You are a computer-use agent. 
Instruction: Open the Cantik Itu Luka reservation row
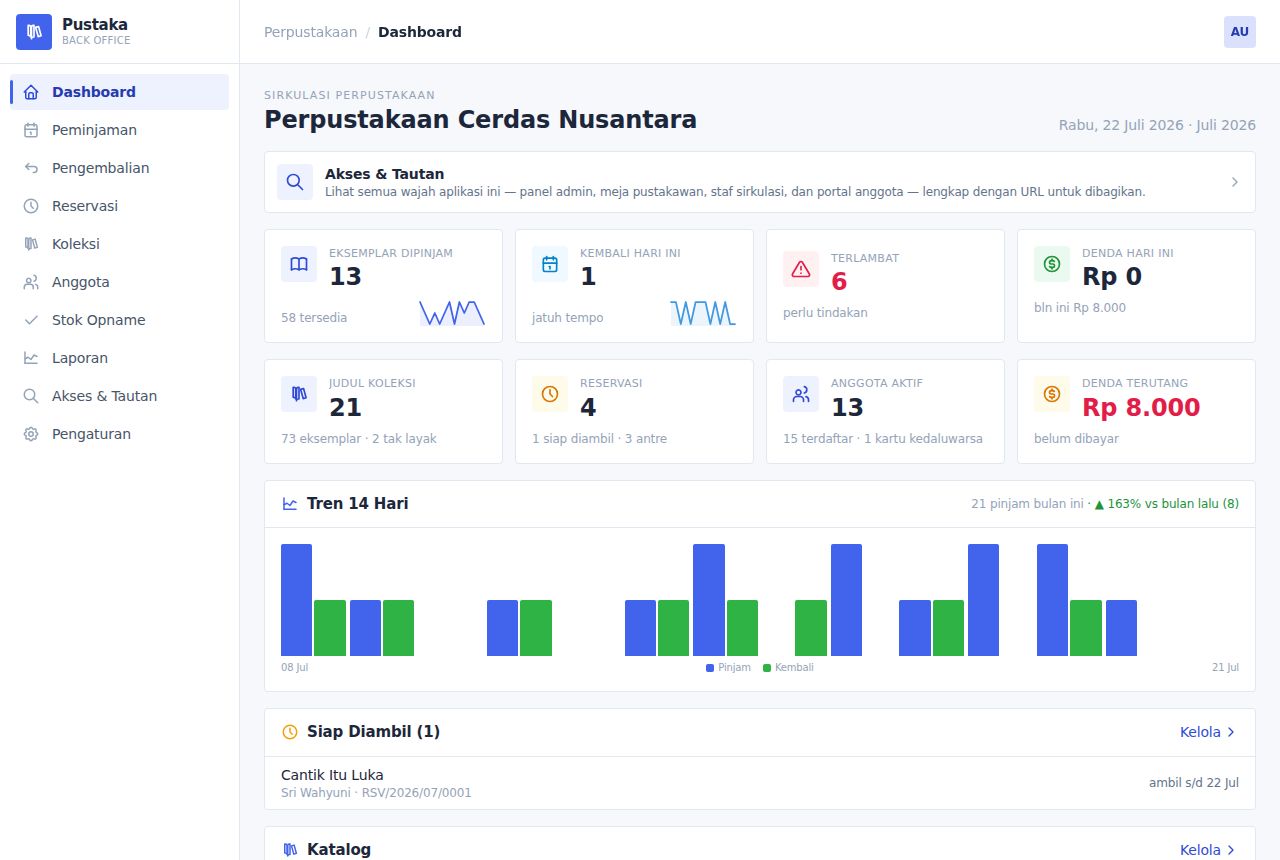tap(760, 783)
